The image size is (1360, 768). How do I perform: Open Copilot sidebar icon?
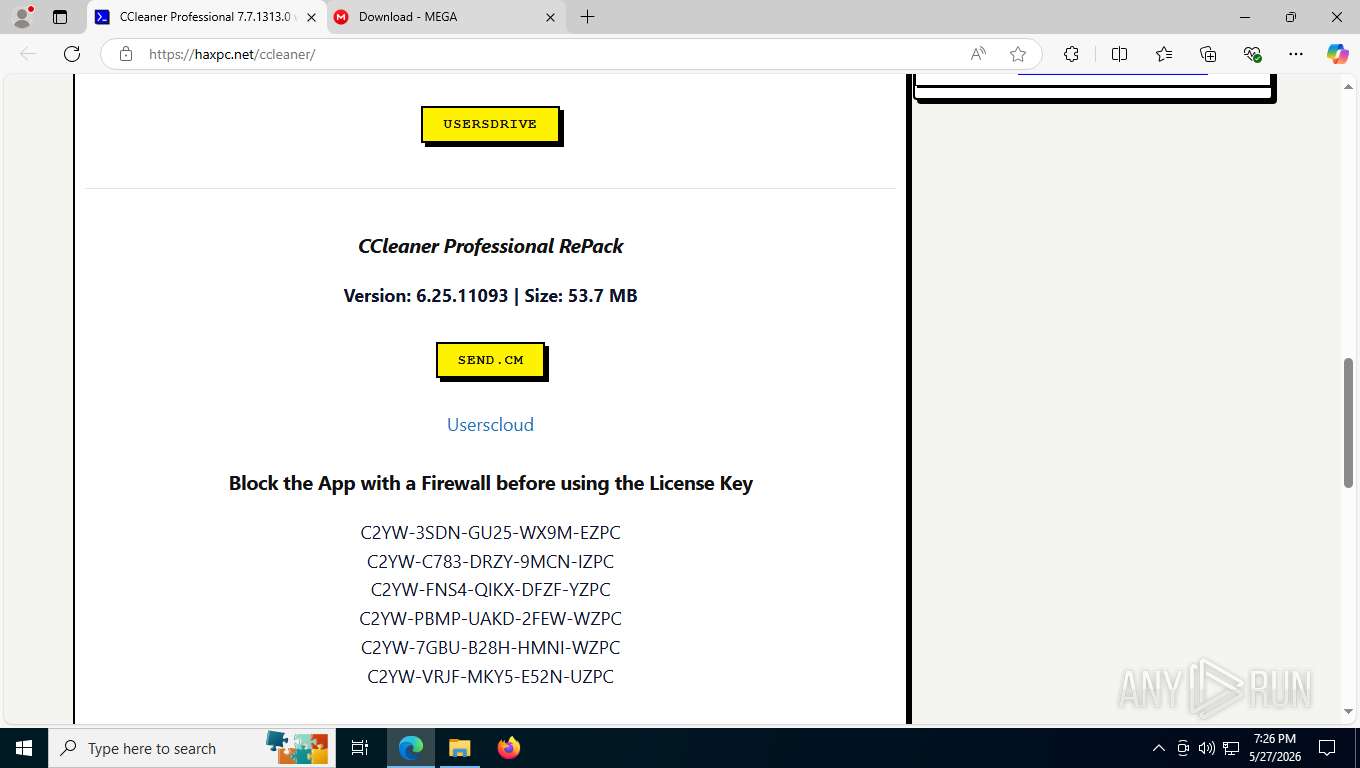(1338, 54)
